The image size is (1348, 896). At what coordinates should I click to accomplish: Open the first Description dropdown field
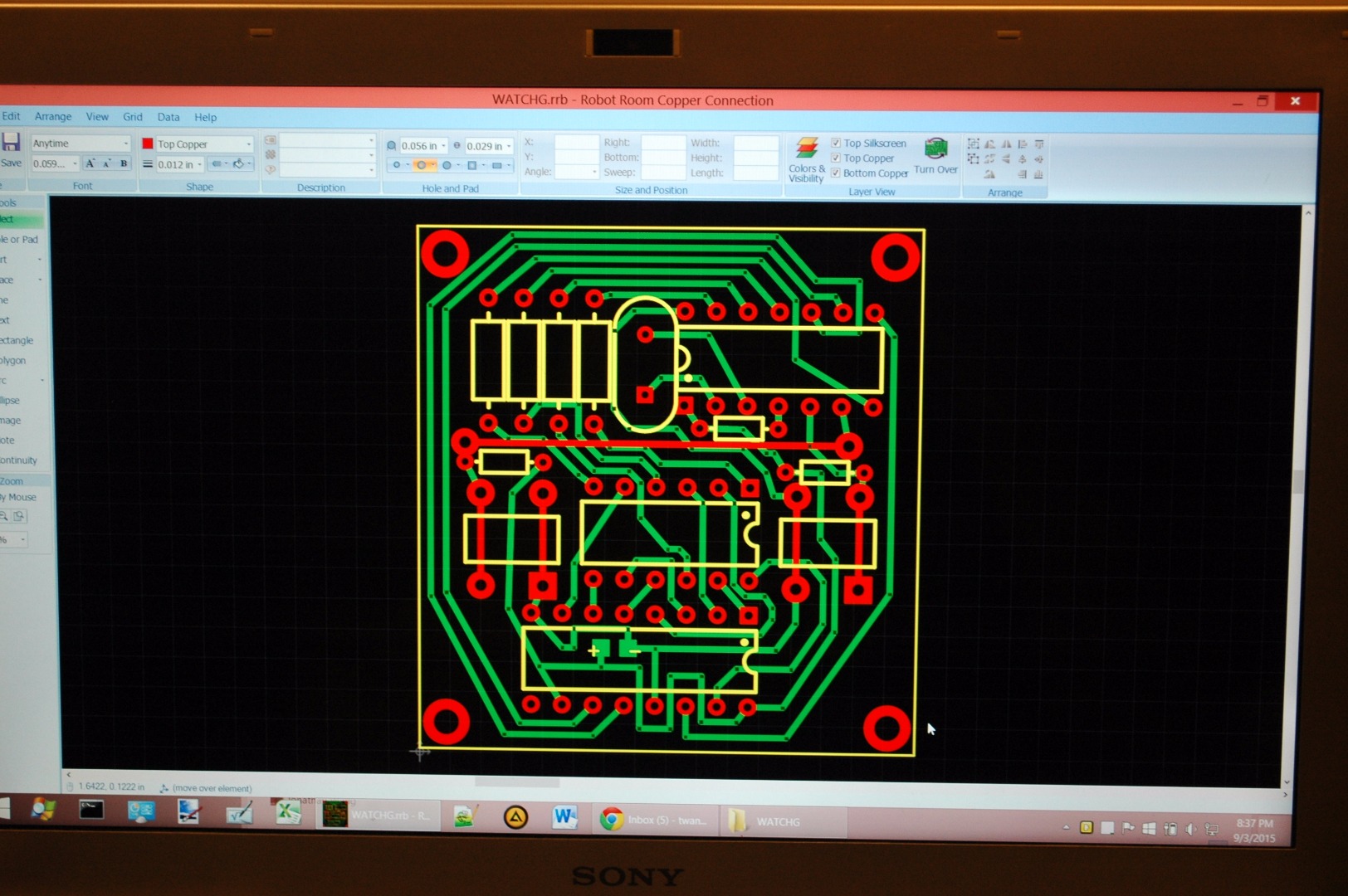pyautogui.click(x=327, y=141)
